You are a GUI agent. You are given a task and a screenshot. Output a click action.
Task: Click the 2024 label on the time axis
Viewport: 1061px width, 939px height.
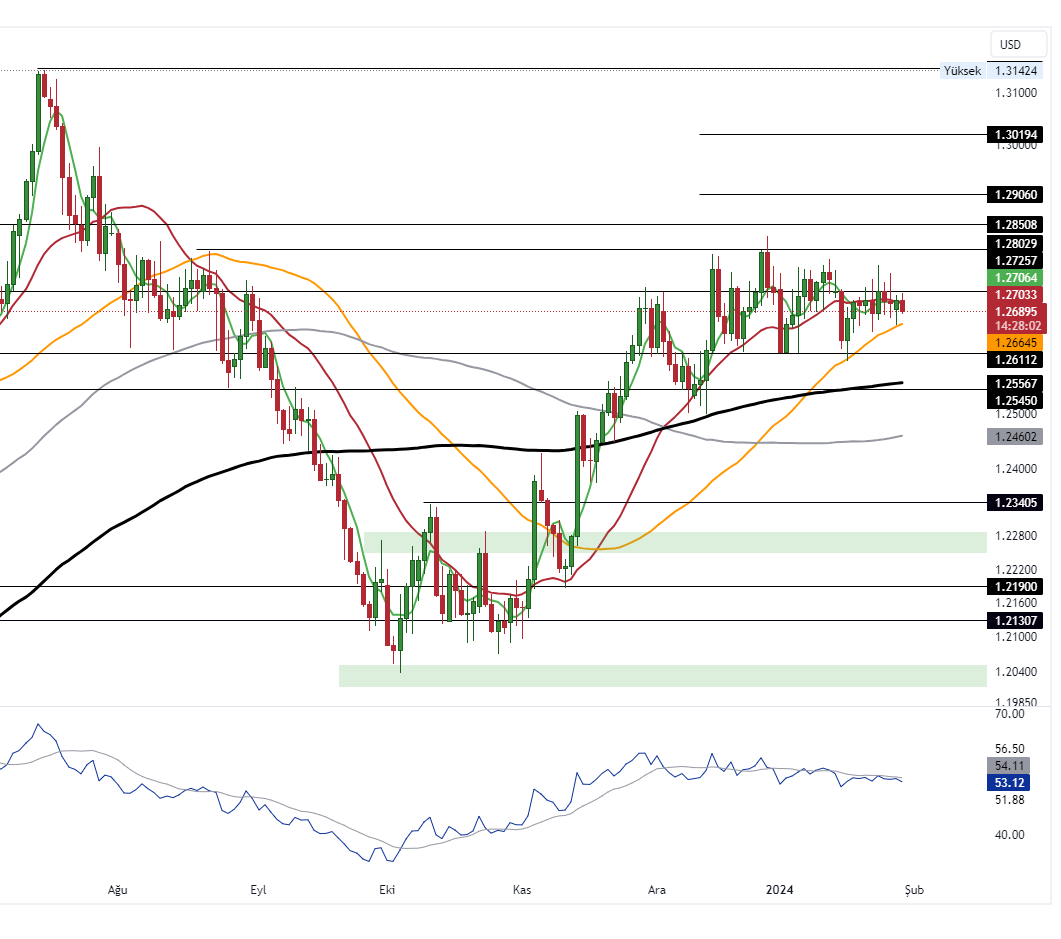point(779,889)
